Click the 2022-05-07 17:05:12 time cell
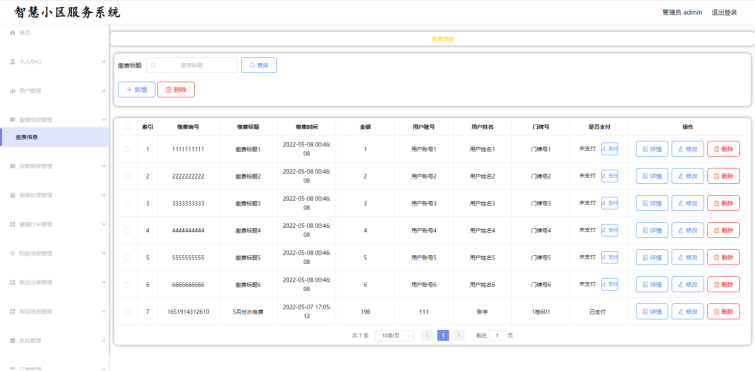The width and height of the screenshot is (755, 371). tap(306, 311)
